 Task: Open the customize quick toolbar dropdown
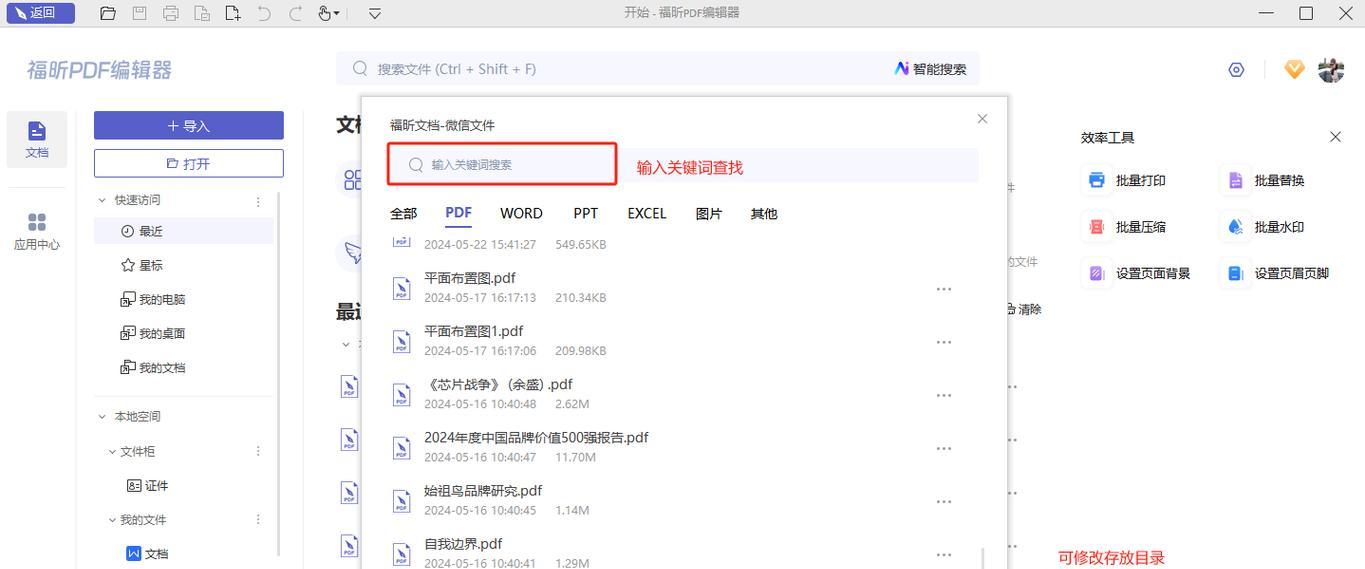375,13
